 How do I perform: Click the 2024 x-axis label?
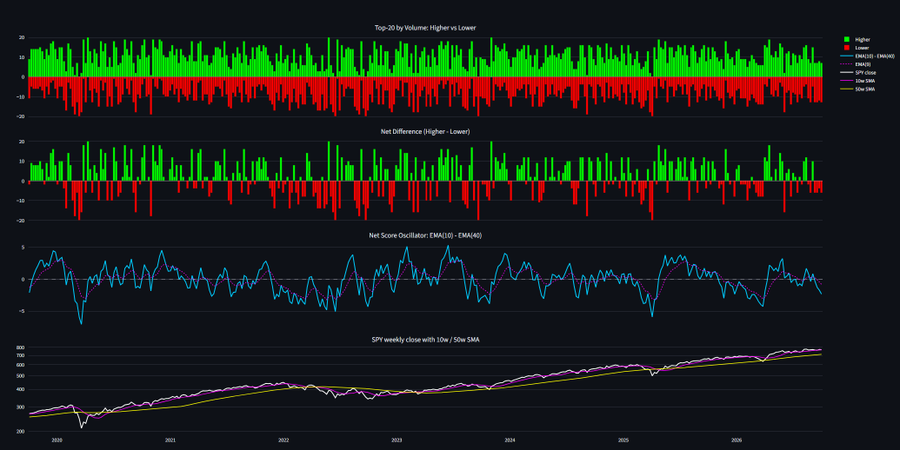(x=510, y=440)
